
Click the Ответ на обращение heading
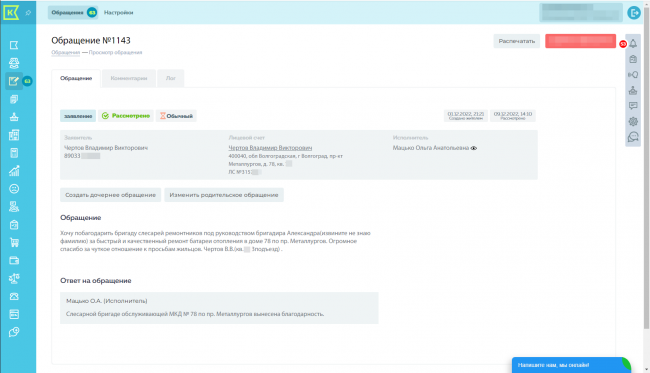pos(96,281)
